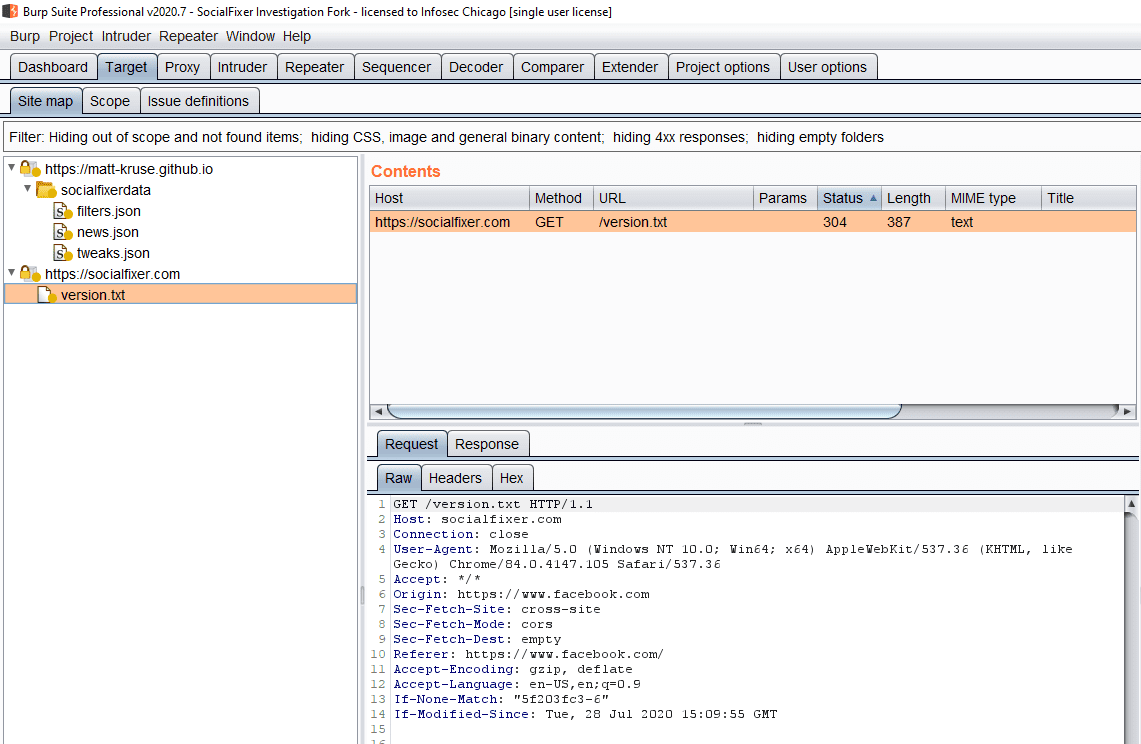Screen dimensions: 1141x744
Task: Click the tweaks.json file icon
Action: [x=63, y=253]
